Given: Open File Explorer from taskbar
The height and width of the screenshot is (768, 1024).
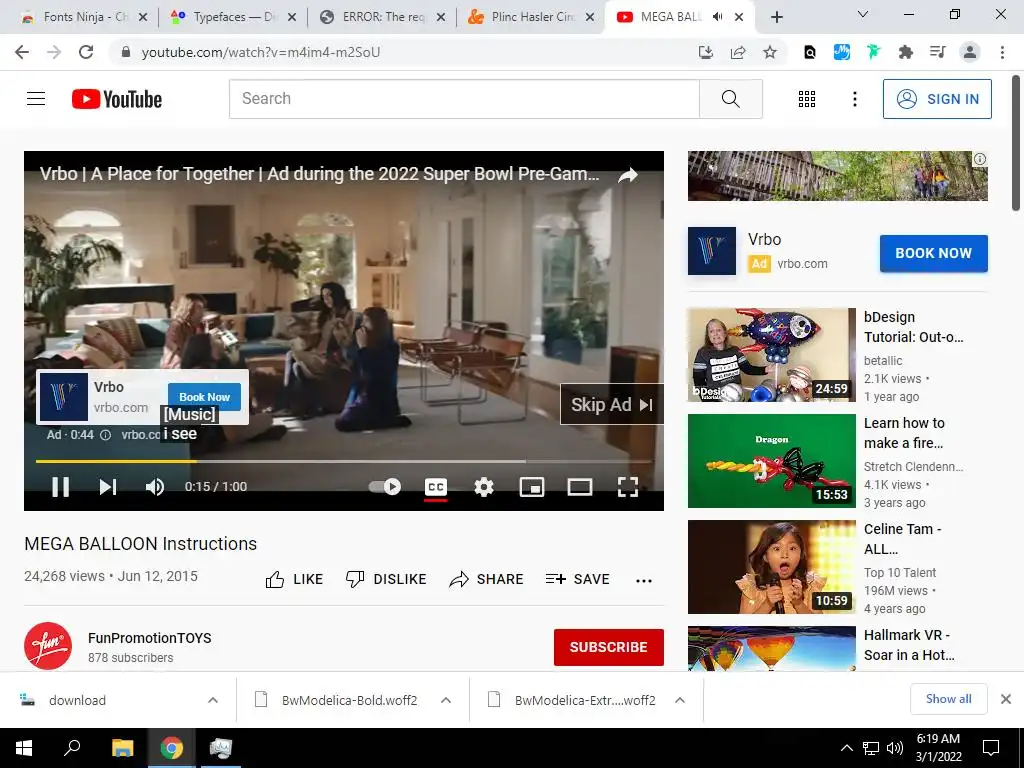Looking at the screenshot, I should (x=122, y=748).
